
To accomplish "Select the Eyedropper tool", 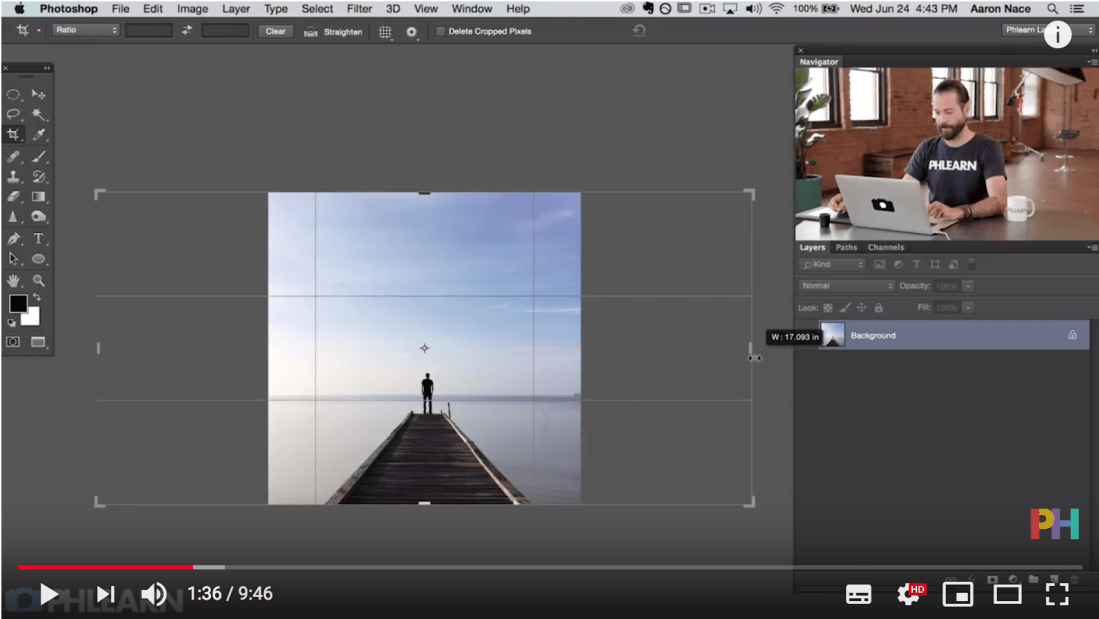I will pyautogui.click(x=39, y=134).
